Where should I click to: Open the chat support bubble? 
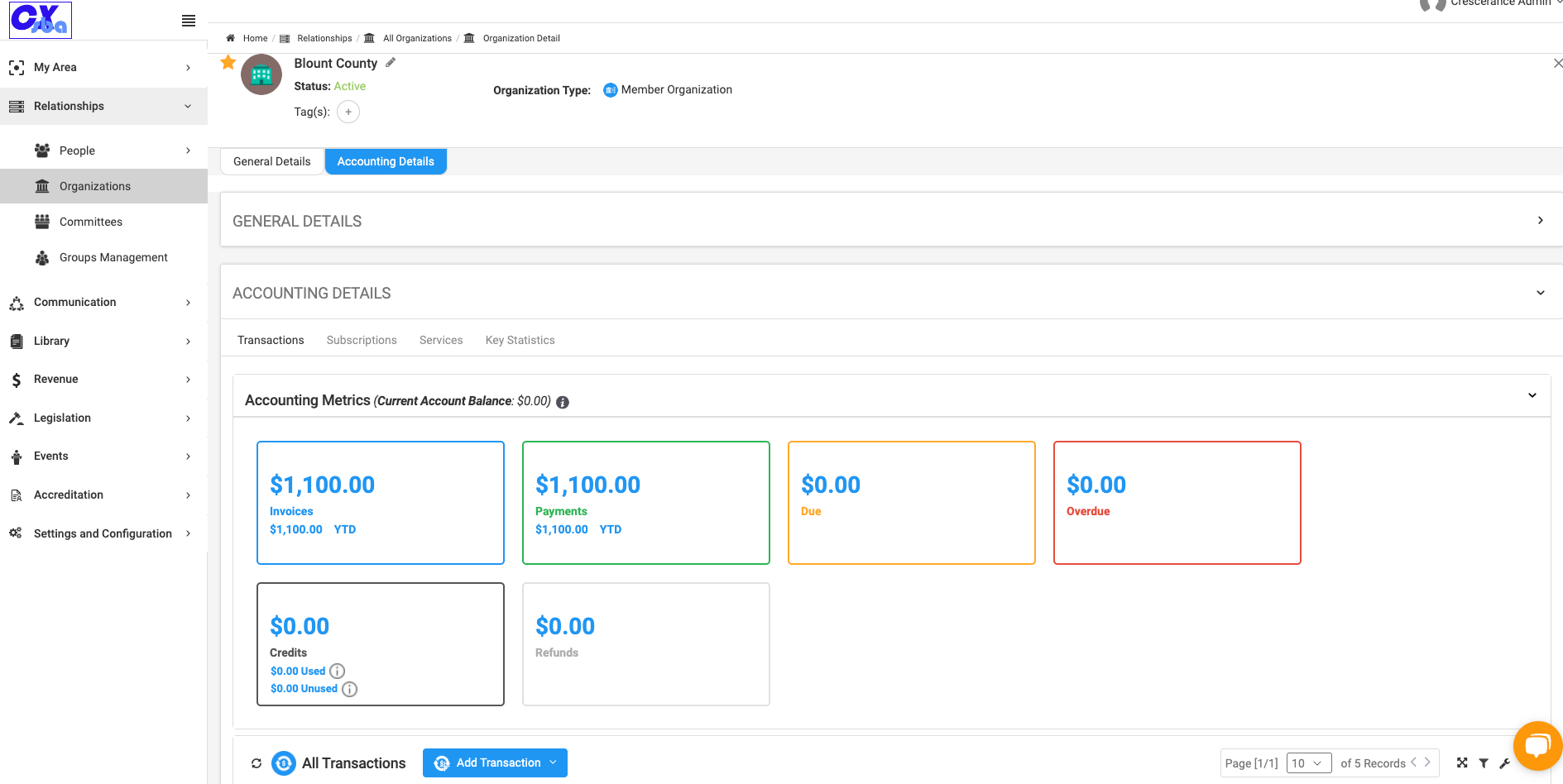[1537, 745]
